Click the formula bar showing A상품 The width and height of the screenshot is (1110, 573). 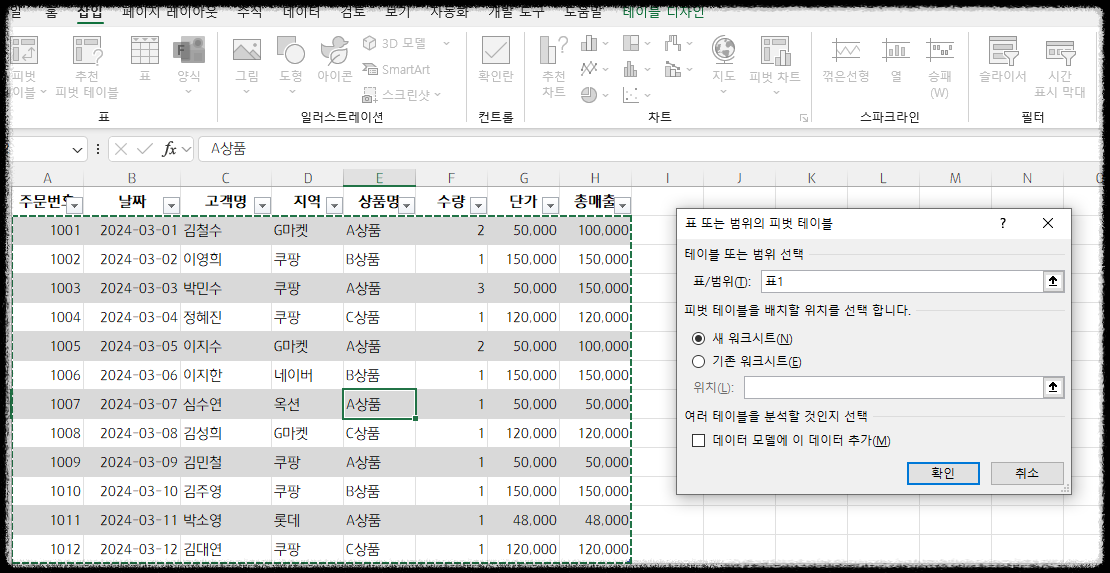coord(651,149)
